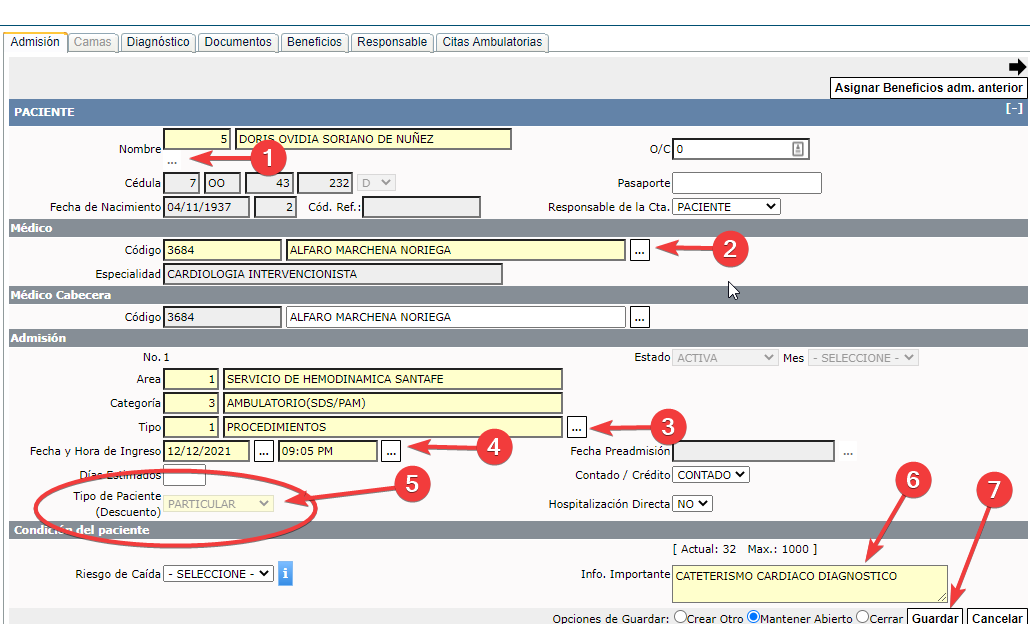Click Médico name field ALFARO MARCHENA NORIEGA
The image size is (1030, 624).
point(456,250)
